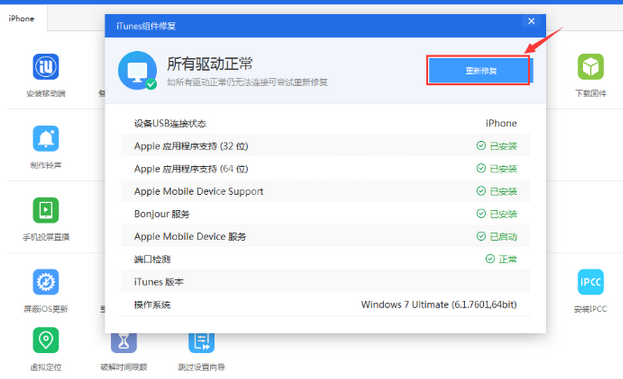
Task: Select the 端口检测 row
Action: click(x=325, y=259)
